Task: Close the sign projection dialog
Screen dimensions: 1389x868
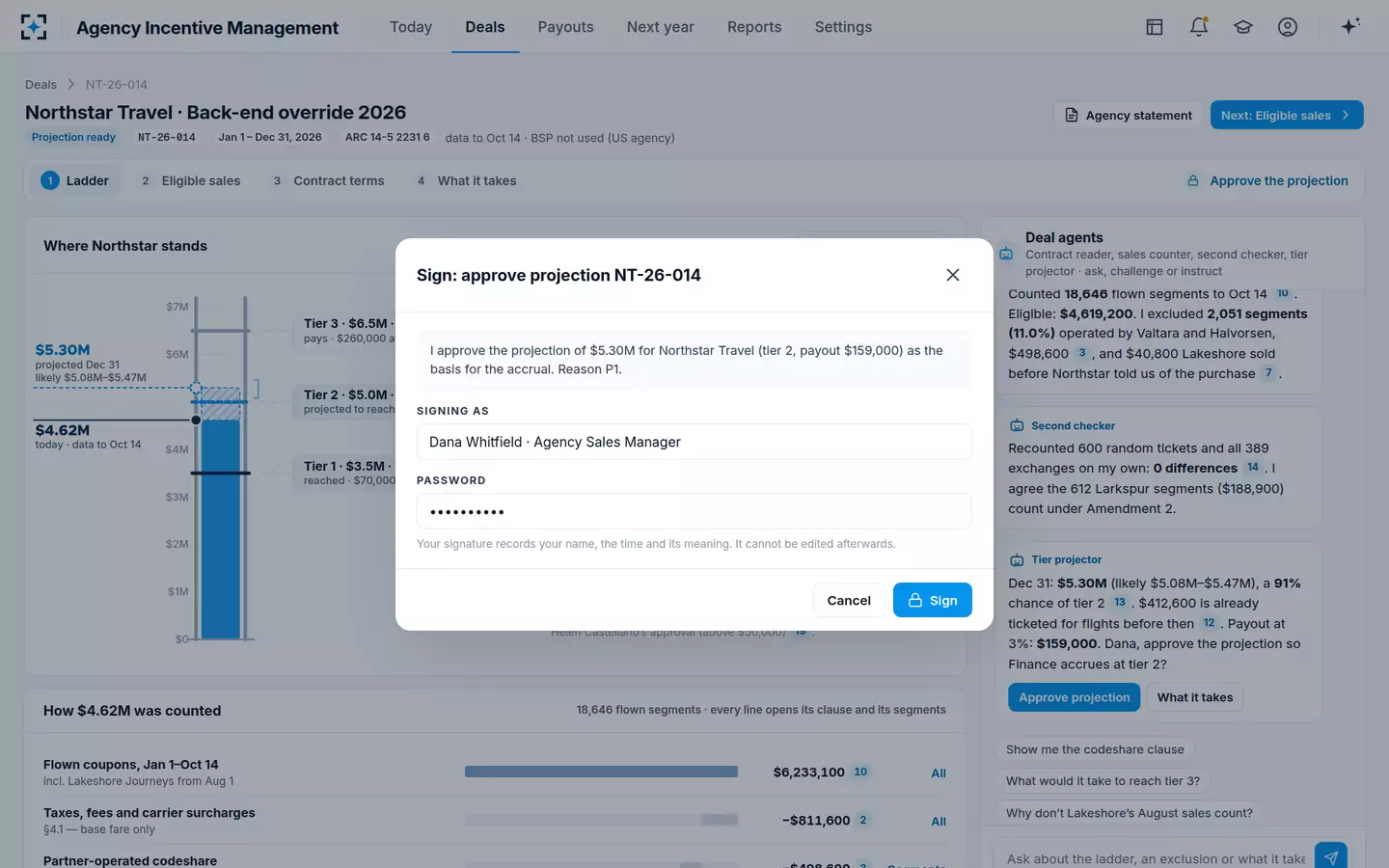Action: pos(953,275)
